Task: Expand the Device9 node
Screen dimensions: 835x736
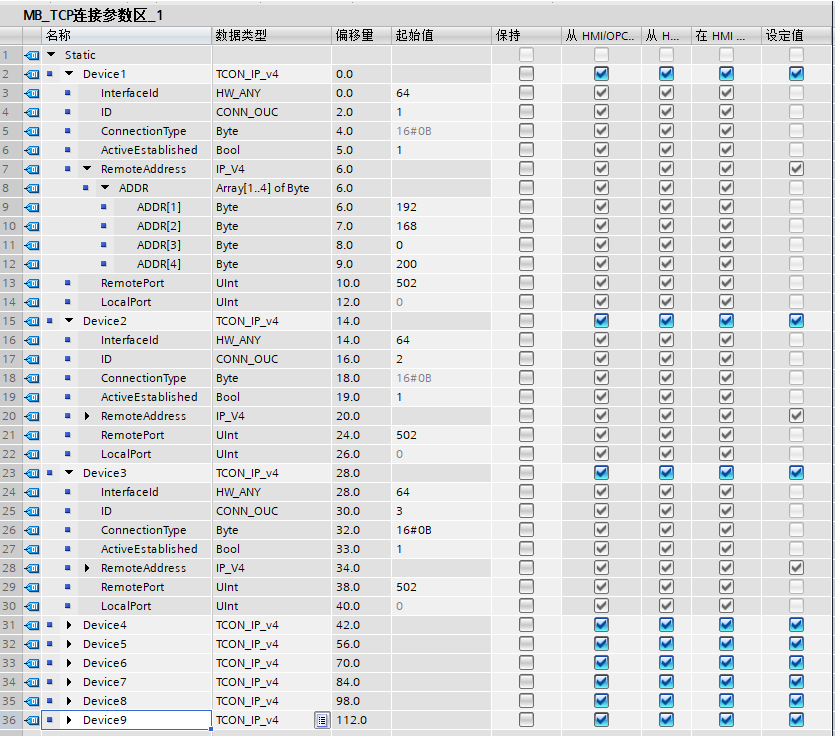Action: pos(69,720)
